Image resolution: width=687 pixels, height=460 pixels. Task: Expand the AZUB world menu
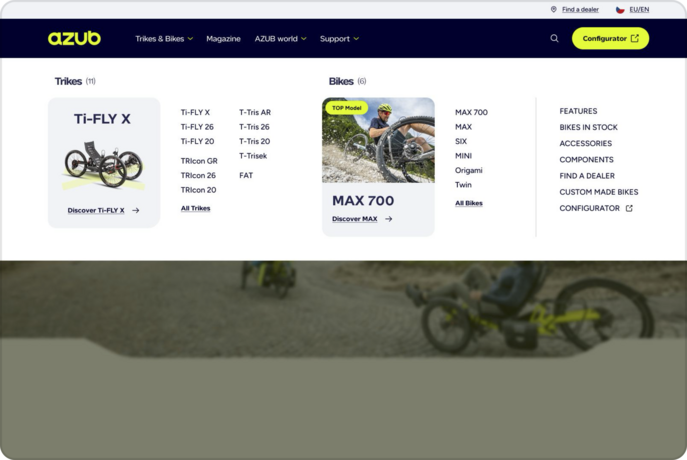(x=280, y=39)
